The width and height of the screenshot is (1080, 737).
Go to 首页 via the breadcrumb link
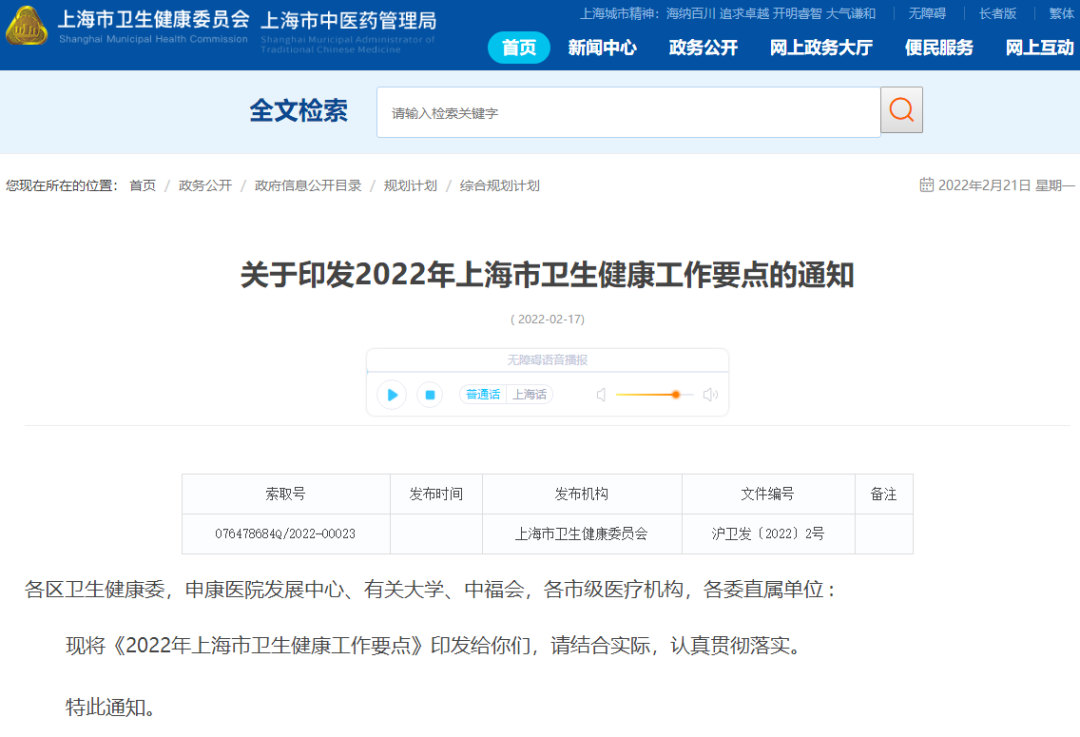[x=141, y=184]
